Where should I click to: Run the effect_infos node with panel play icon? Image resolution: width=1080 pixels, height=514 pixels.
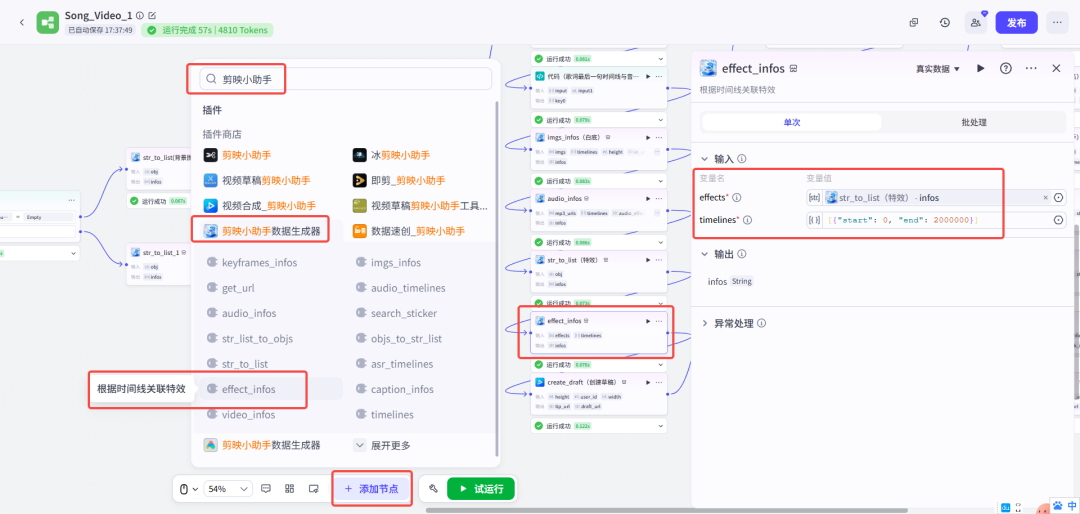(x=981, y=68)
